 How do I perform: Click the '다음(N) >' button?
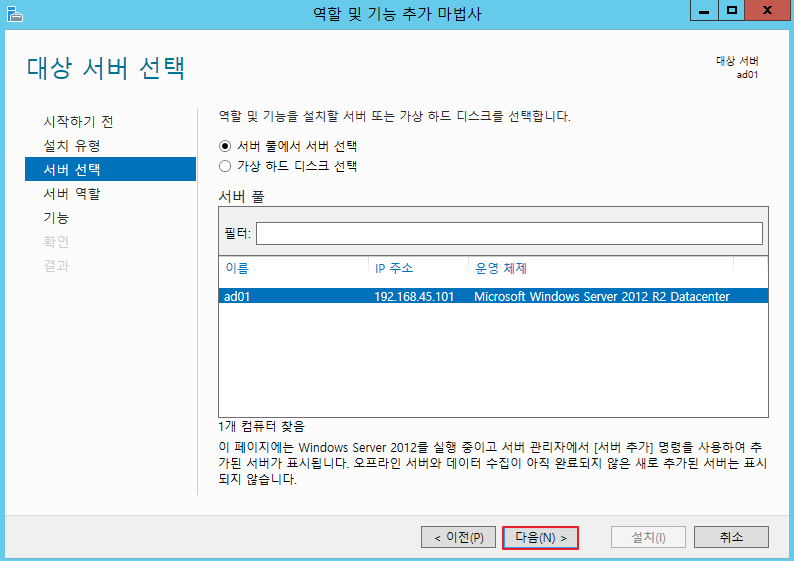(540, 537)
